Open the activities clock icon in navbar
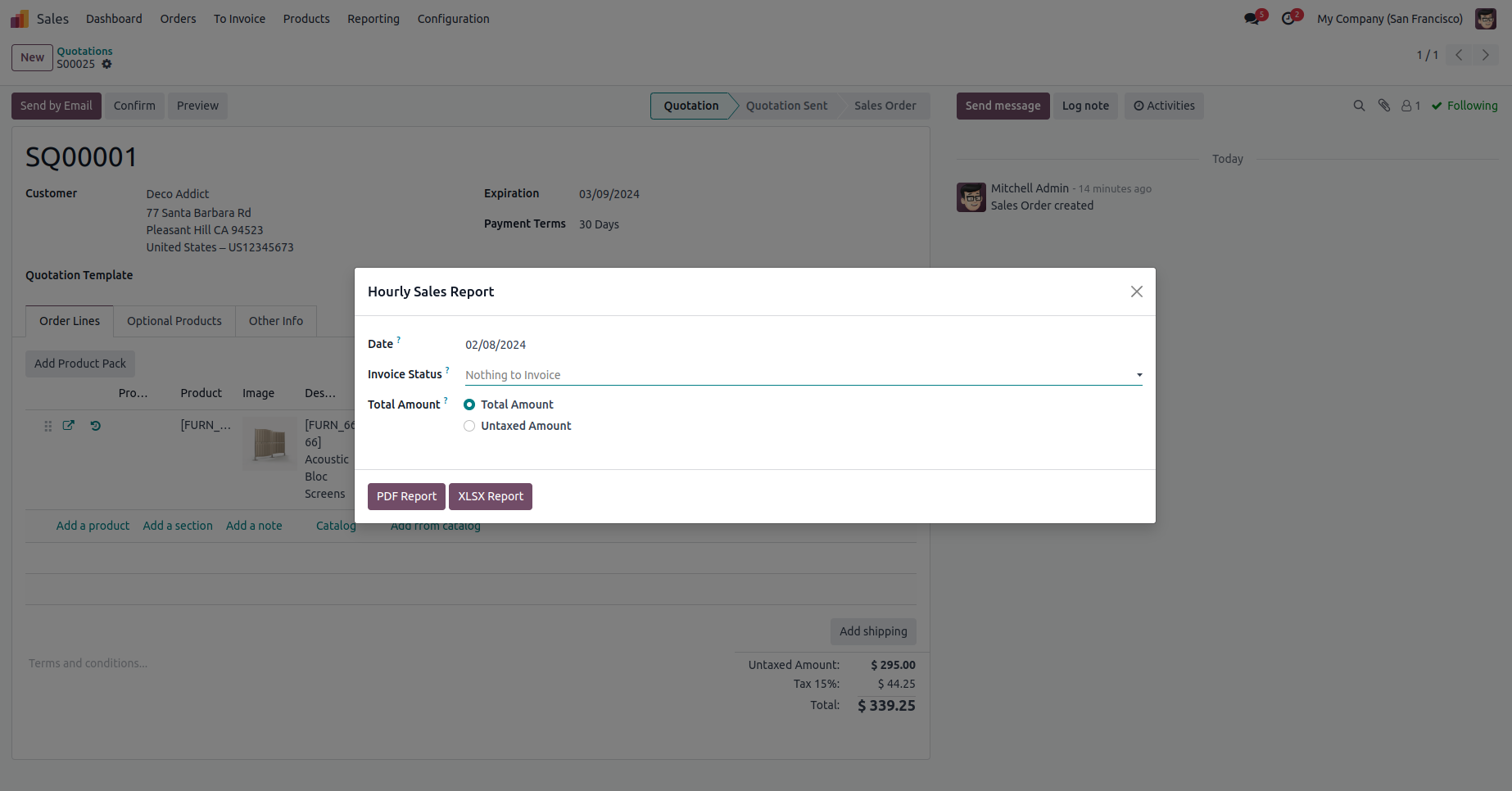Image resolution: width=1512 pixels, height=791 pixels. click(x=1289, y=18)
